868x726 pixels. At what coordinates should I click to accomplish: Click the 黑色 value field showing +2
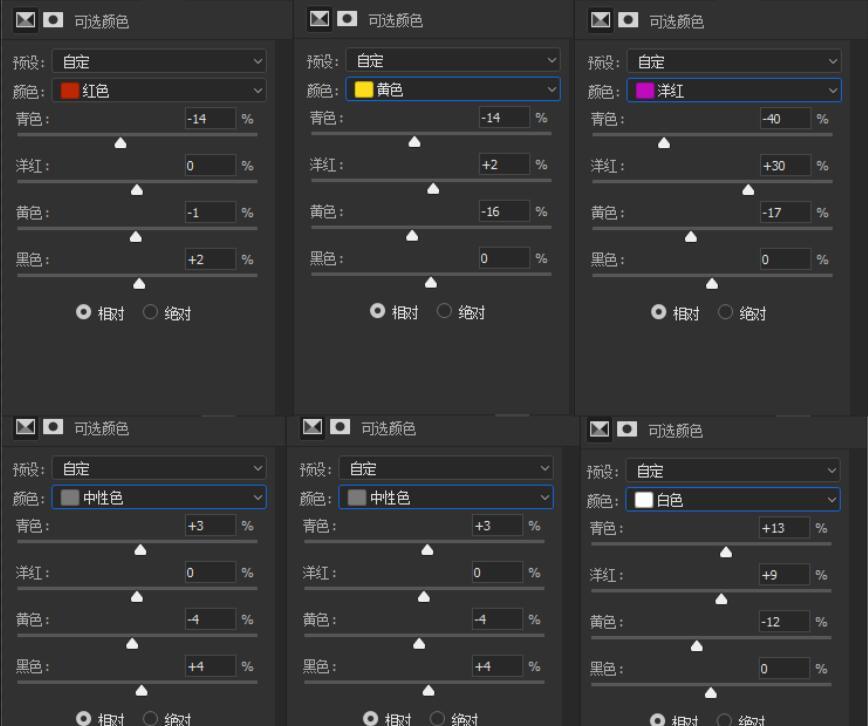pyautogui.click(x=210, y=260)
